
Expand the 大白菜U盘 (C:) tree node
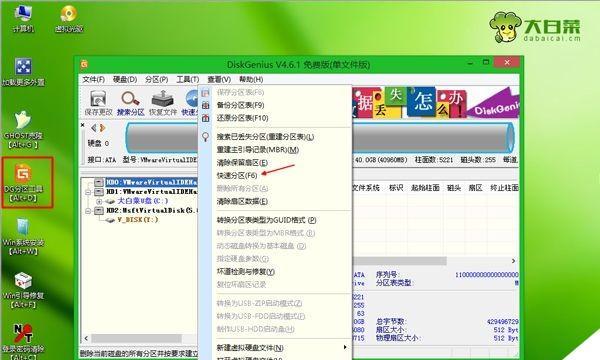click(x=99, y=201)
